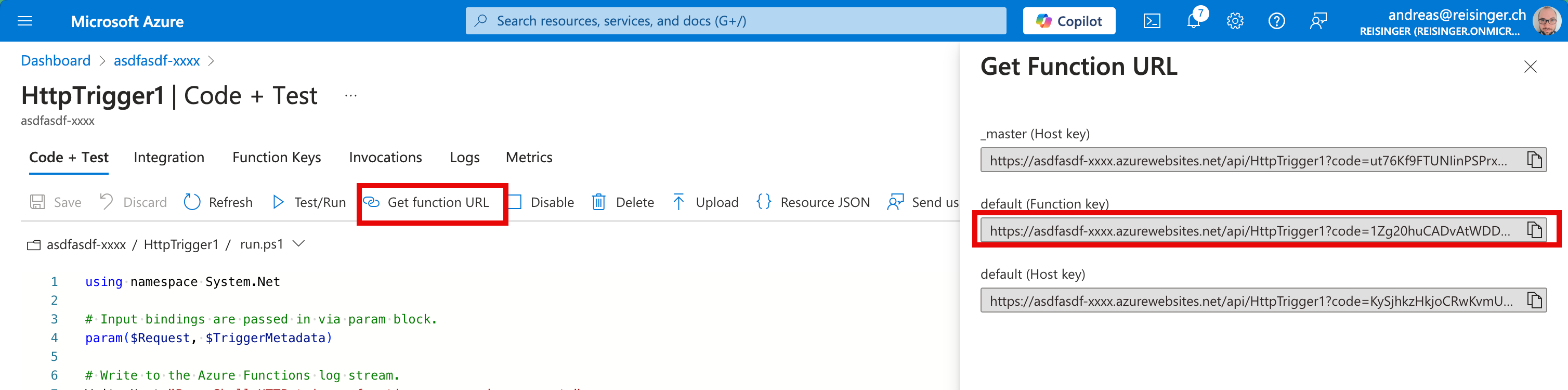Open the Invocations tab
The image size is (1568, 390).
(x=385, y=158)
